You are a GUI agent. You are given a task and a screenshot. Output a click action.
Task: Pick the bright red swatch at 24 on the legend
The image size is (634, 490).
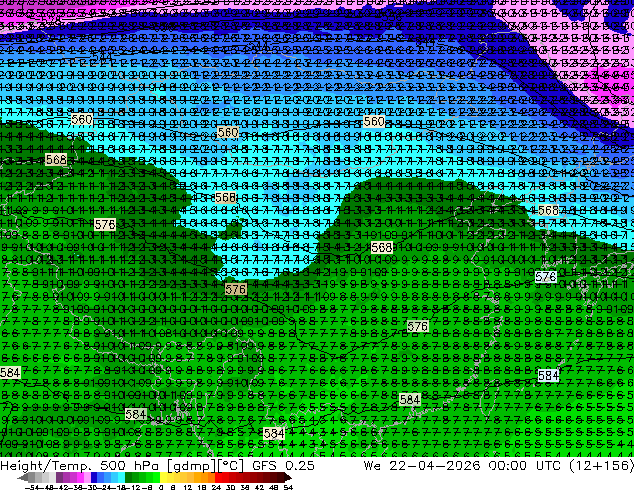pyautogui.click(x=218, y=478)
